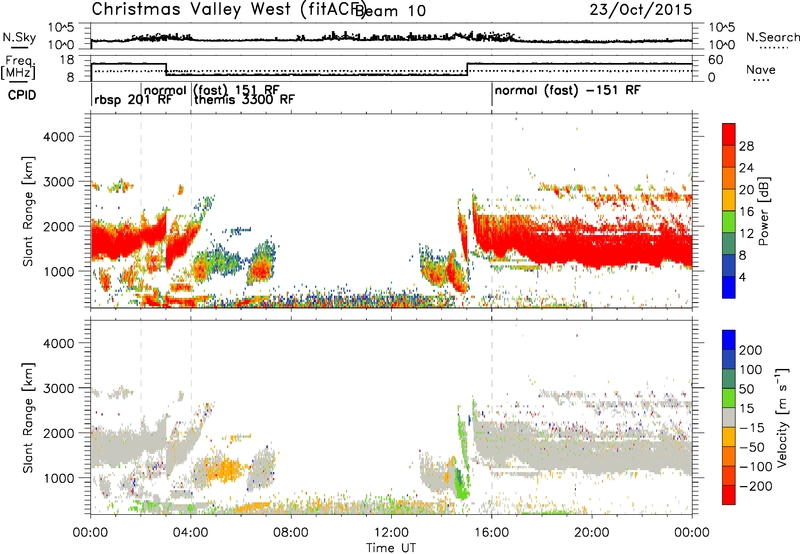The width and height of the screenshot is (800, 554).
Task: Click the 'Christmas Valley West (fitACF)' title
Action: [228, 9]
